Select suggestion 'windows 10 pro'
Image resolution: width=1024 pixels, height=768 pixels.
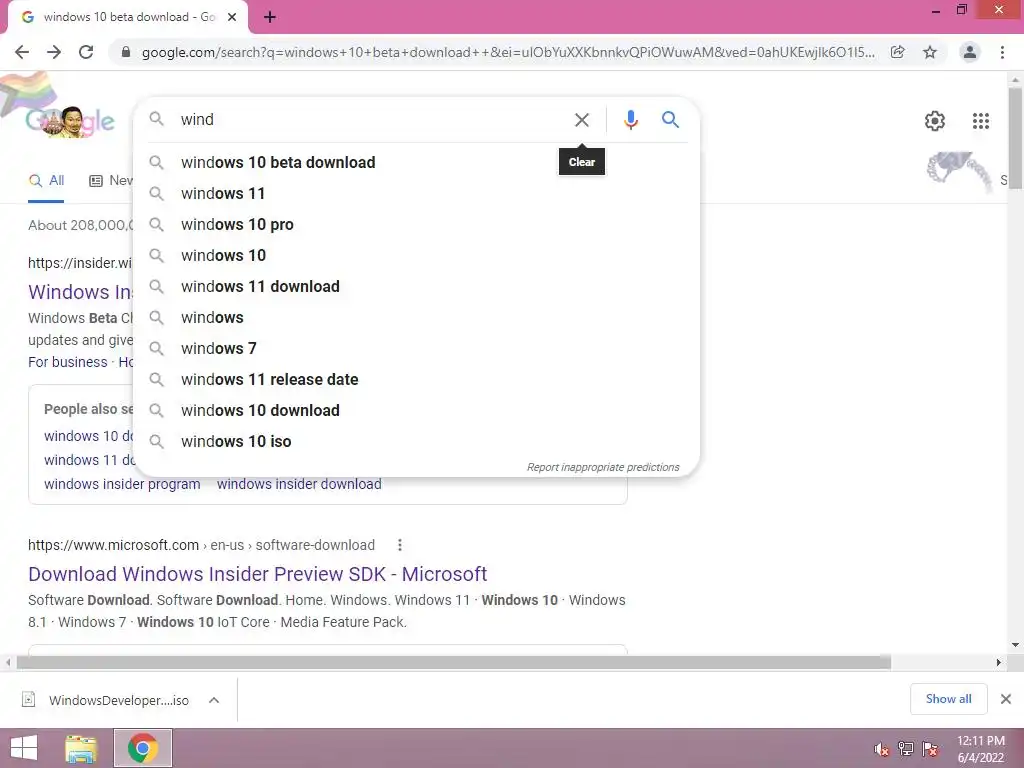(x=416, y=225)
